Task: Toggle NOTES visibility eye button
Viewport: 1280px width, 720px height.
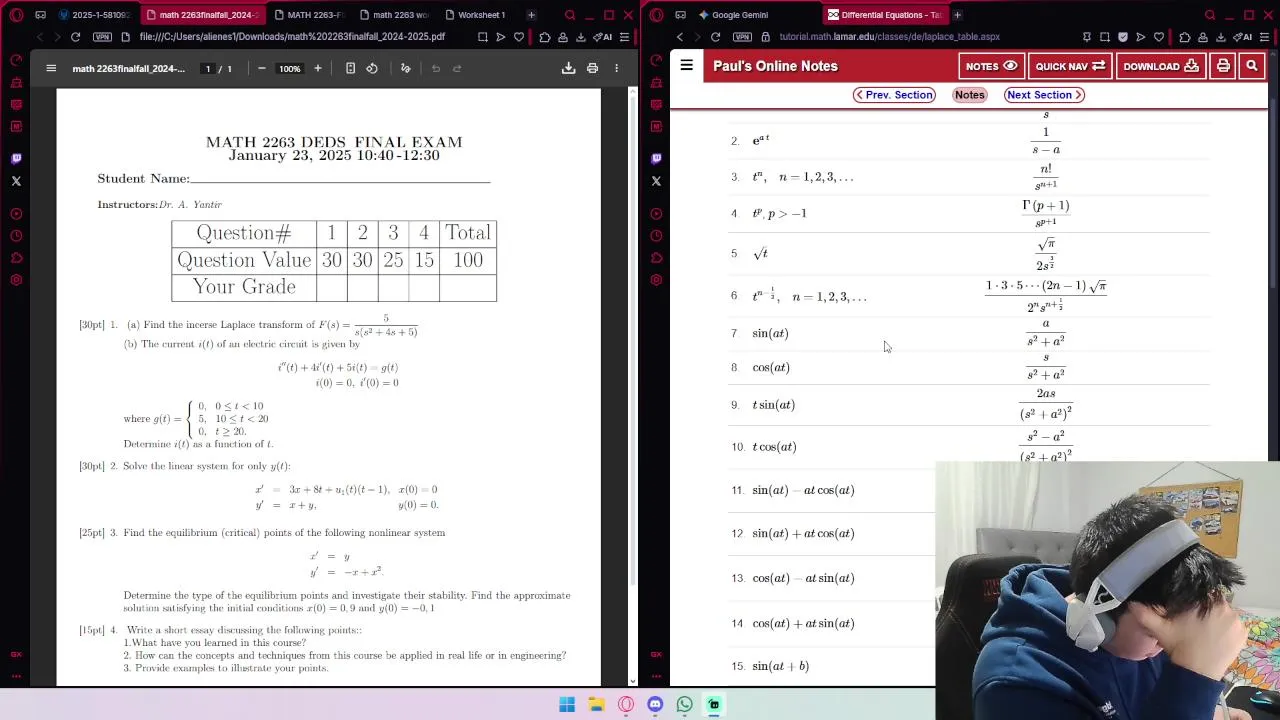Action: click(991, 66)
